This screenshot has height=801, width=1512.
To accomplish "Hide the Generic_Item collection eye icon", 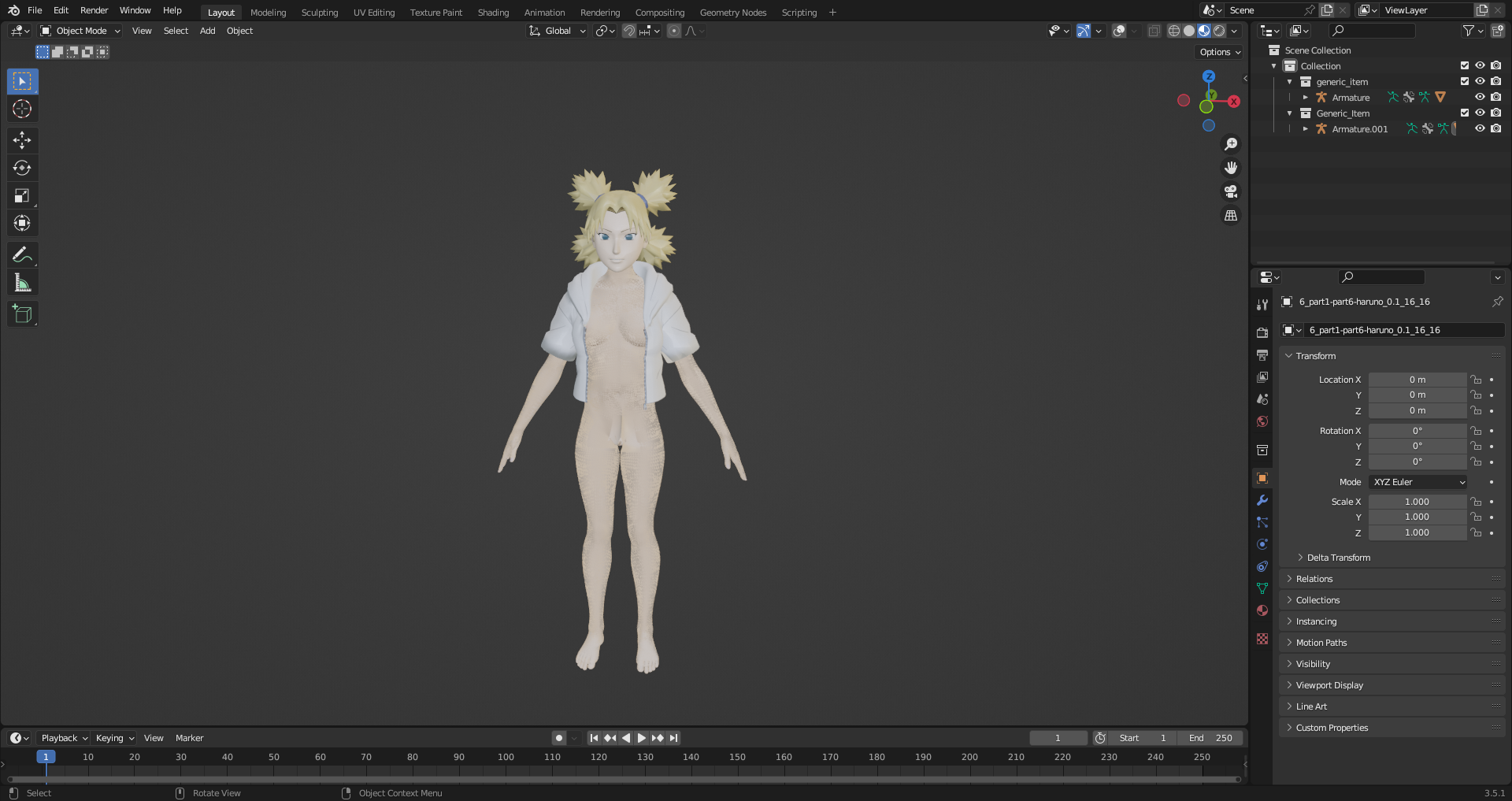I will [1480, 113].
